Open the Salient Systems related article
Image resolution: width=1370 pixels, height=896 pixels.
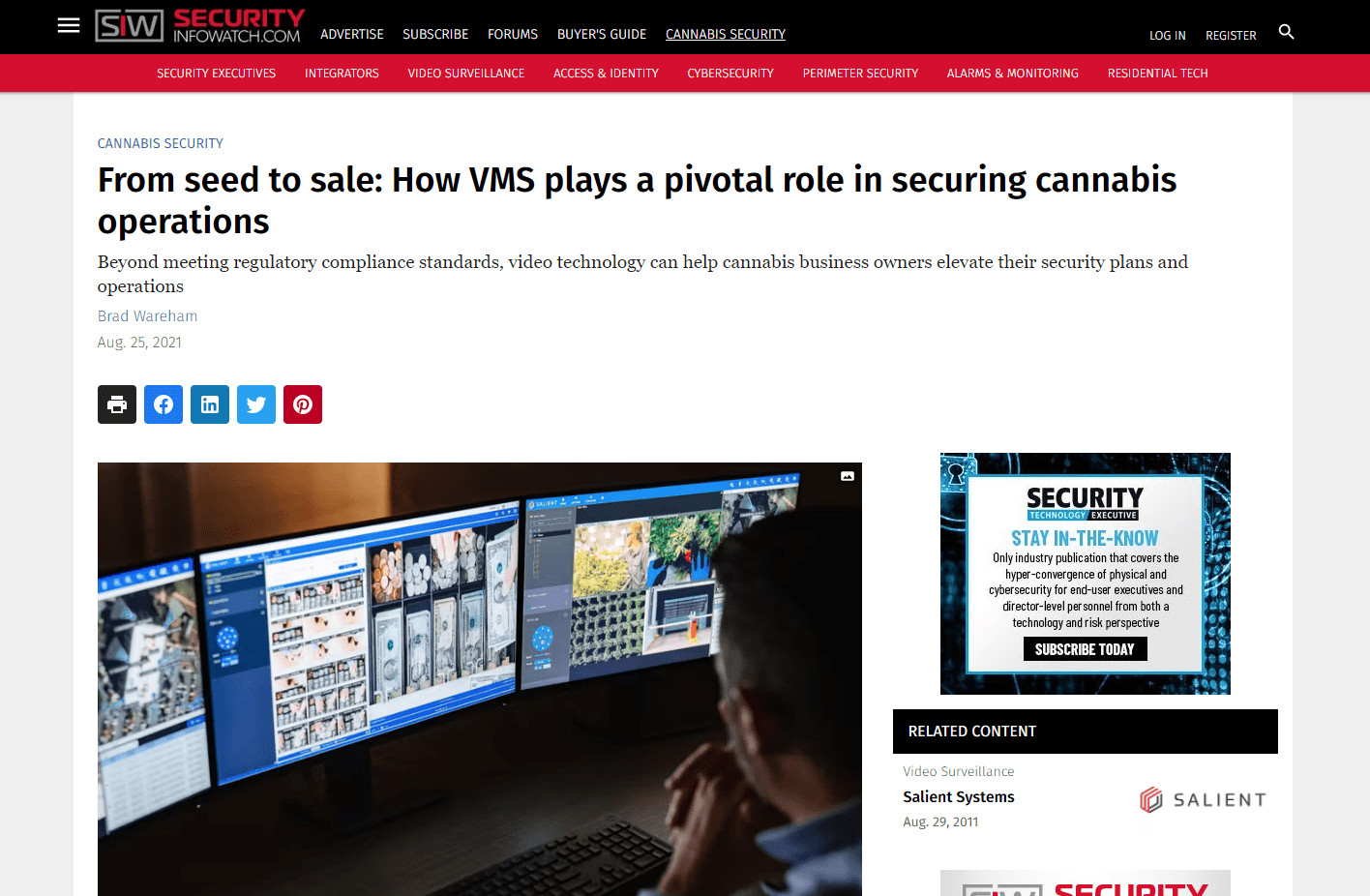959,797
